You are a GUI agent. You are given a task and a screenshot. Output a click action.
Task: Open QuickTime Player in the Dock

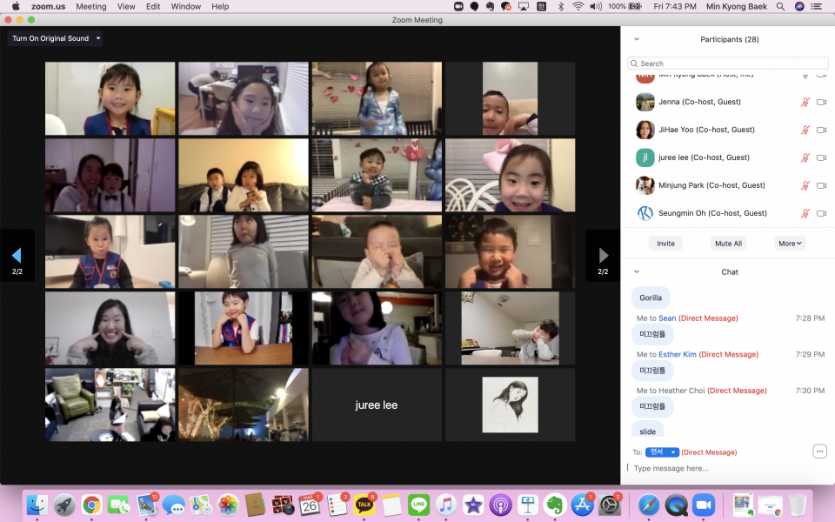676,504
